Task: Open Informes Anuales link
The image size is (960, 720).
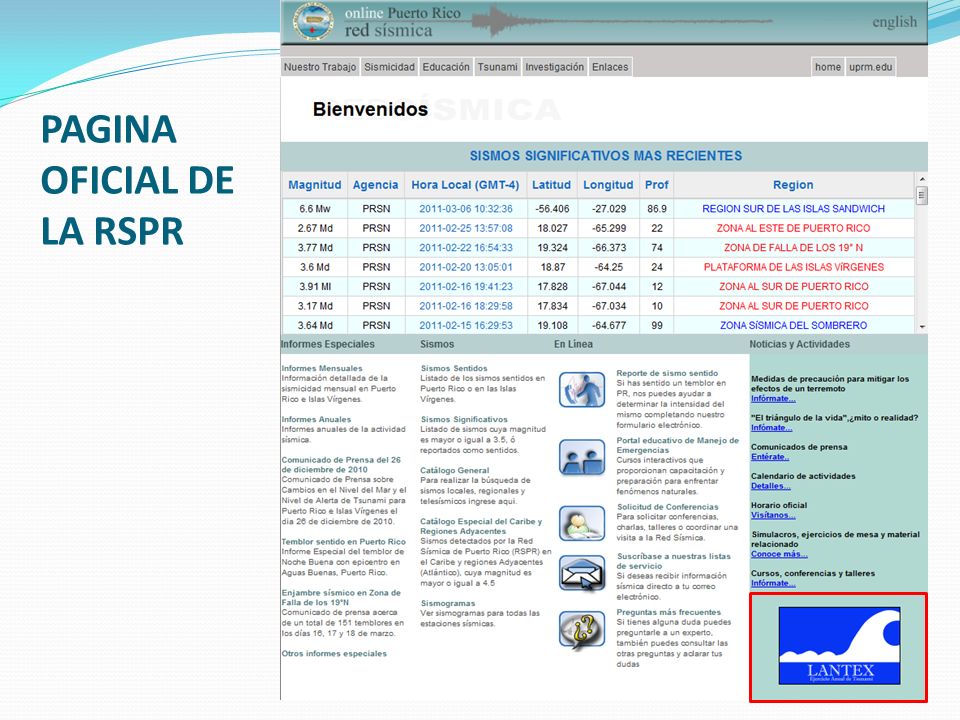Action: [x=316, y=419]
